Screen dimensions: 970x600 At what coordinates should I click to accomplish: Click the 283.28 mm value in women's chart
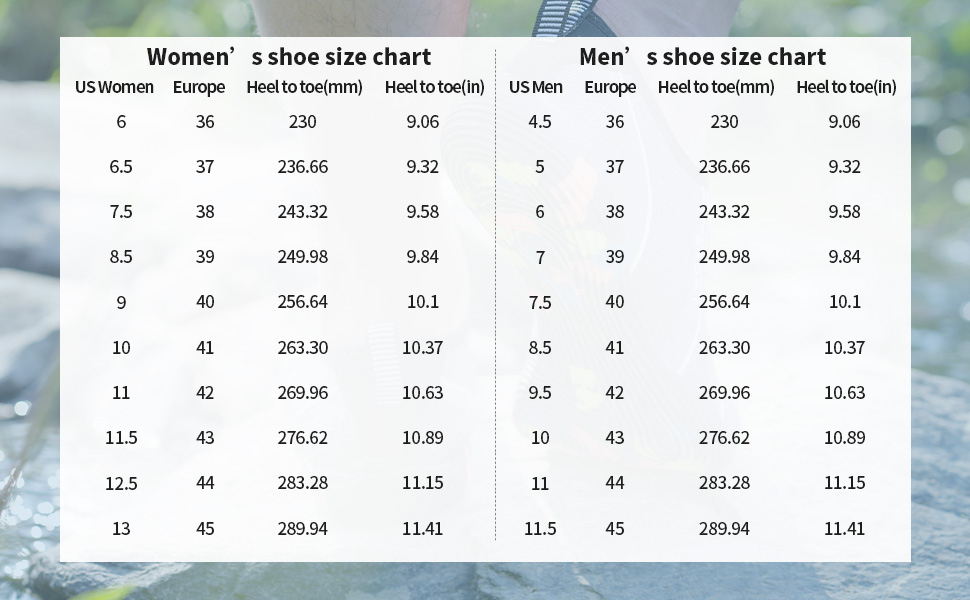pos(302,483)
